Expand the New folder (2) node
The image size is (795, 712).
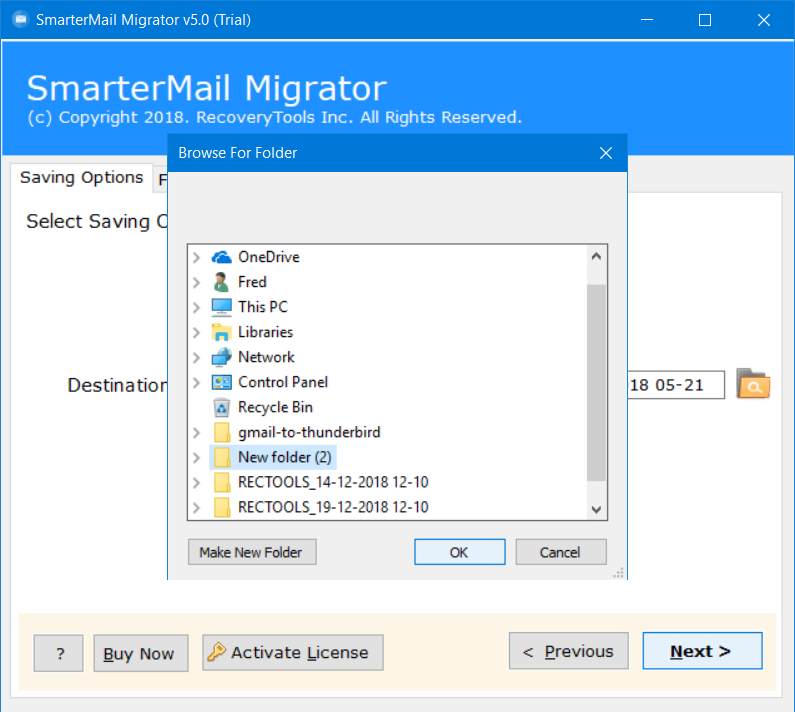[197, 457]
